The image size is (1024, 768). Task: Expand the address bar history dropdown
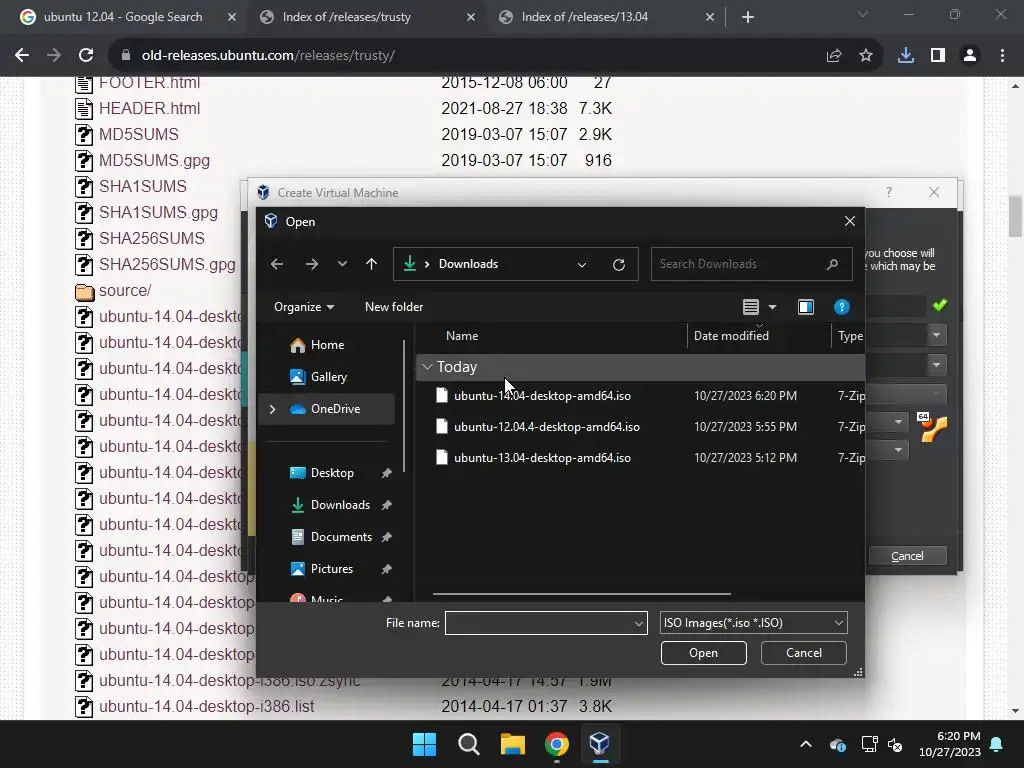[x=582, y=264]
